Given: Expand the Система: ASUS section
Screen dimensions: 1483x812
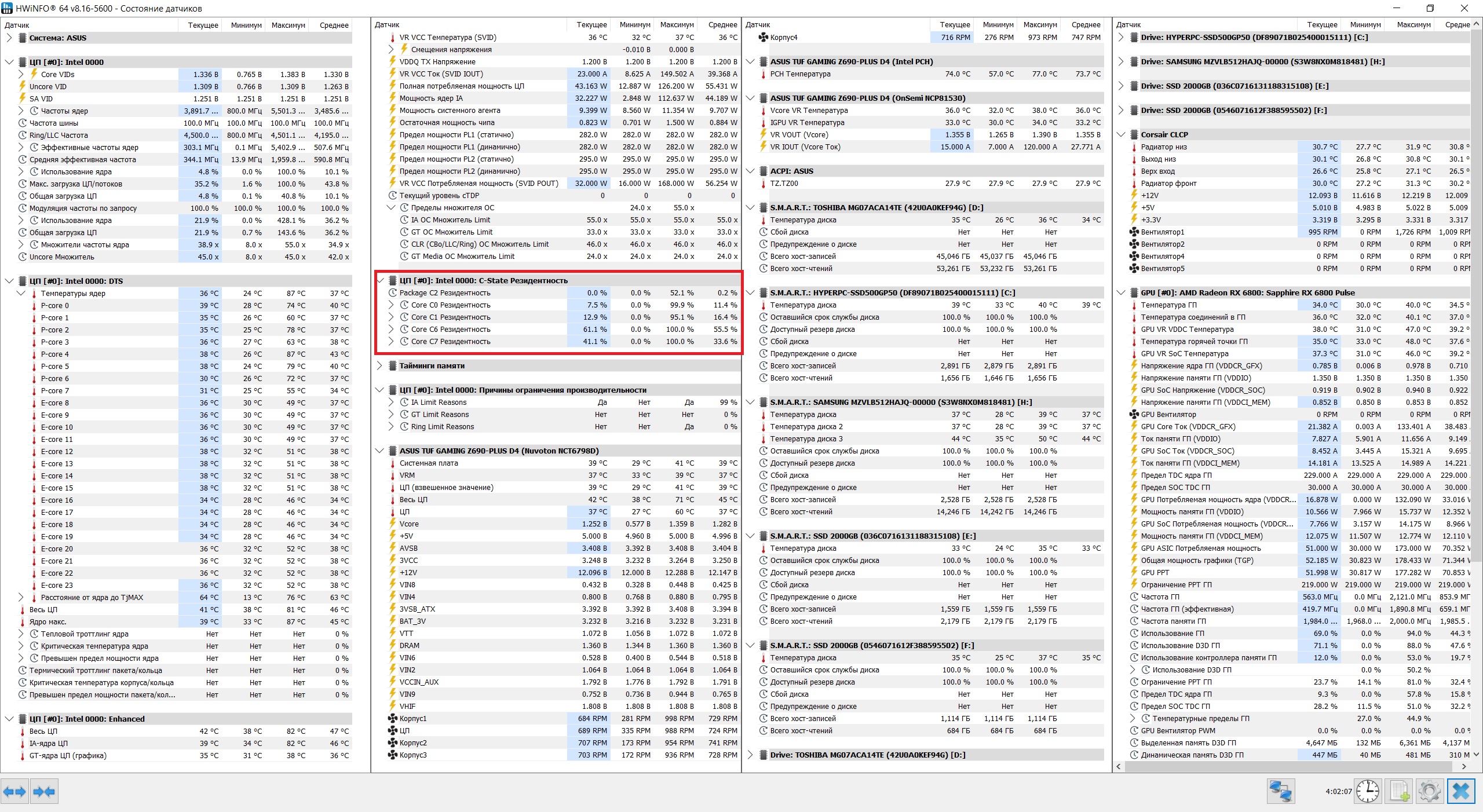Looking at the screenshot, I should pyautogui.click(x=9, y=38).
